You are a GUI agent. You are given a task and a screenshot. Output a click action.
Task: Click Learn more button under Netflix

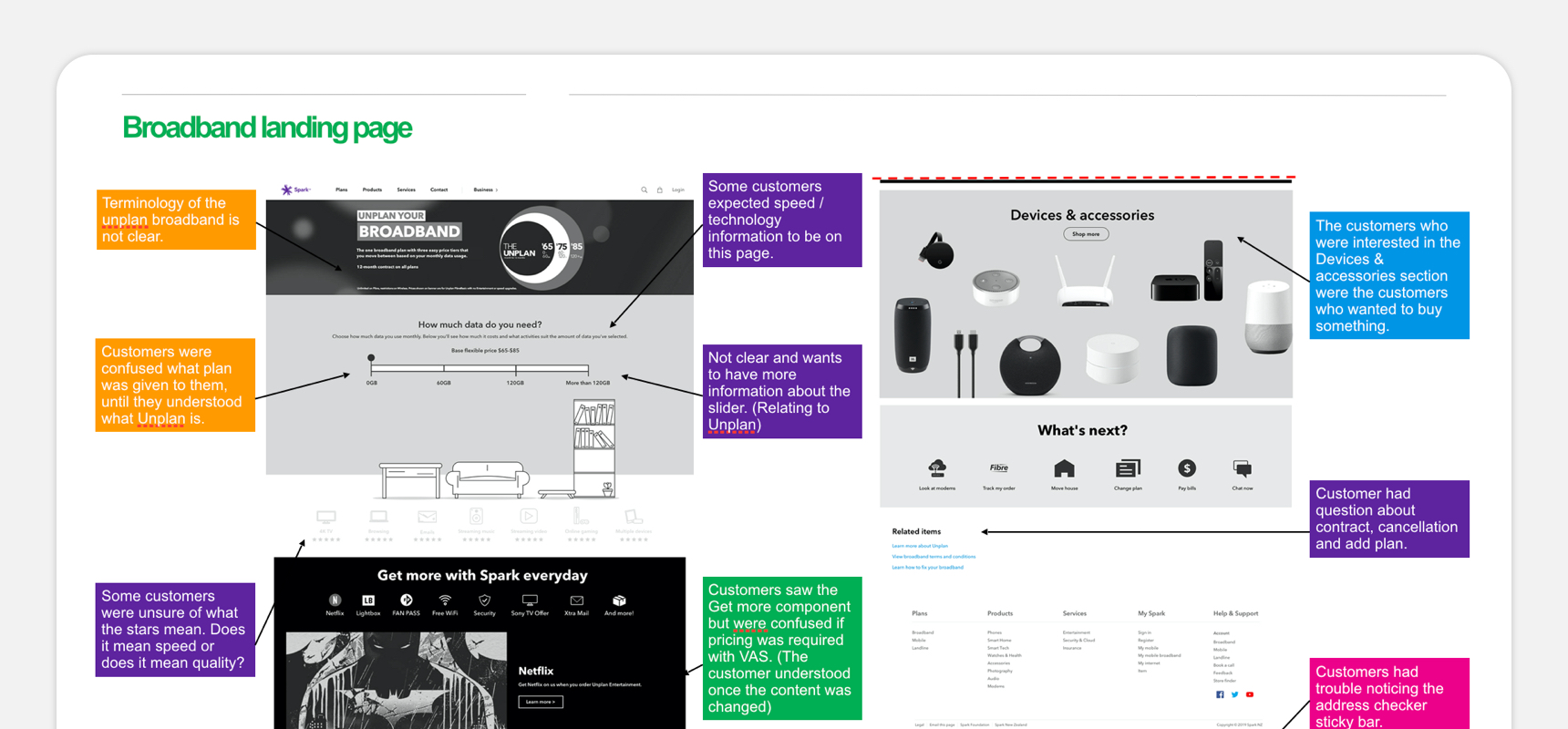[541, 702]
